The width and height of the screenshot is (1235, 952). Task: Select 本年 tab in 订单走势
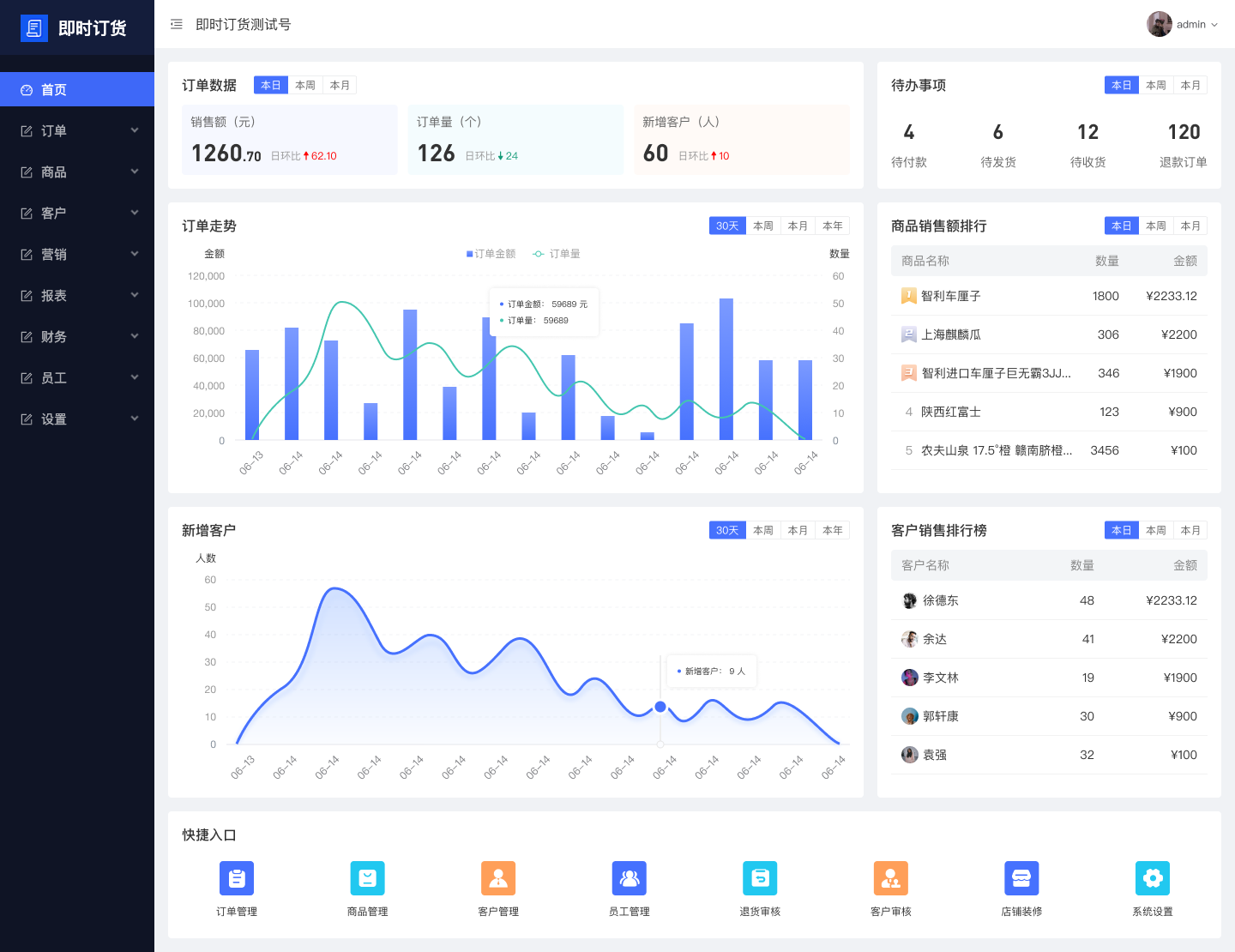[x=832, y=226]
